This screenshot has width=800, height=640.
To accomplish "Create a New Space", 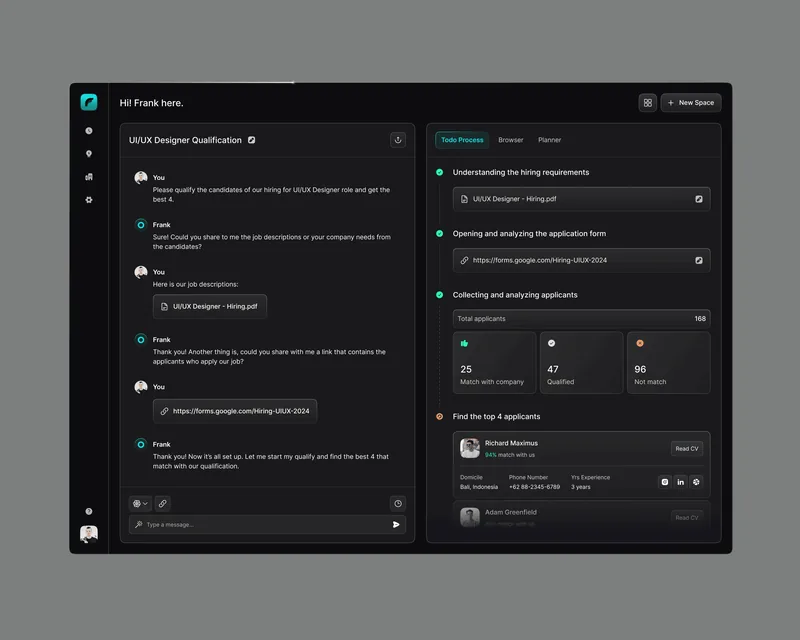I will [x=691, y=103].
